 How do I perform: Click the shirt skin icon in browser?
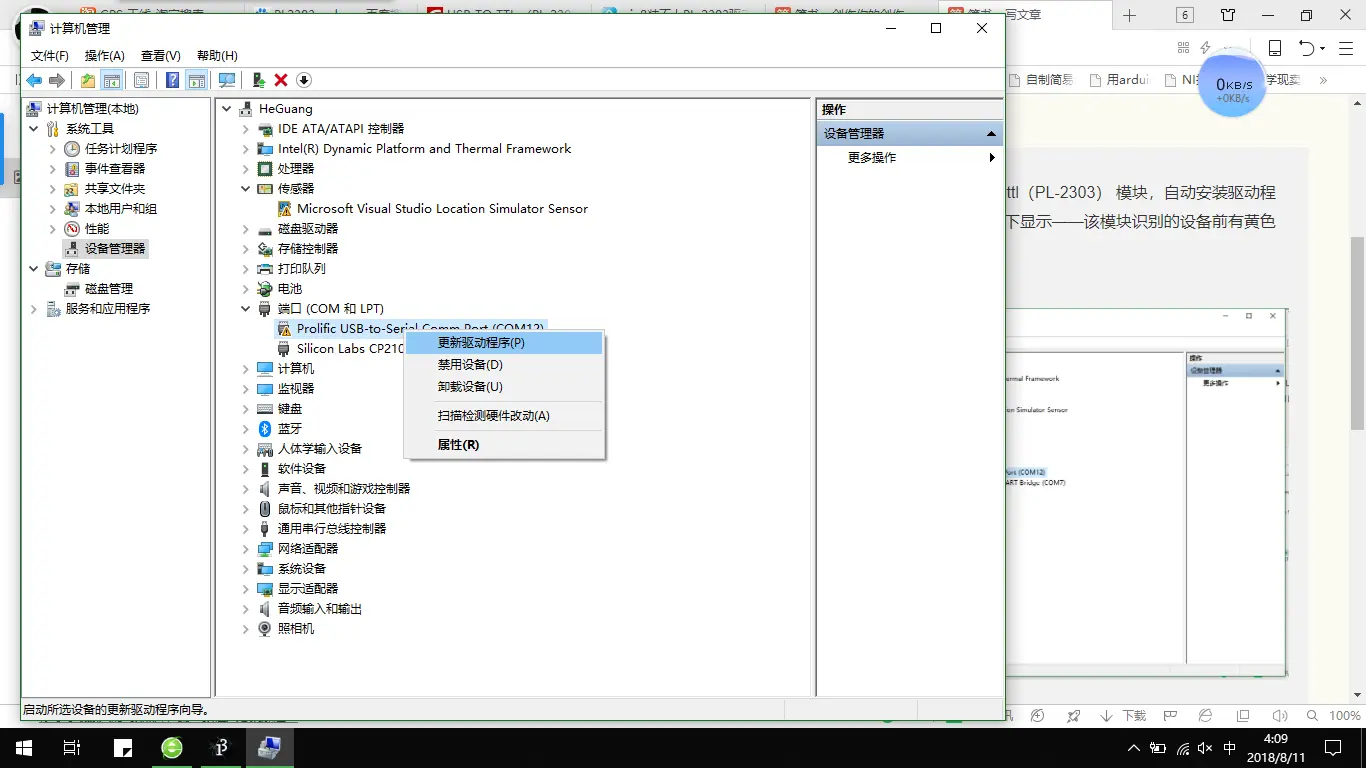coord(1228,15)
